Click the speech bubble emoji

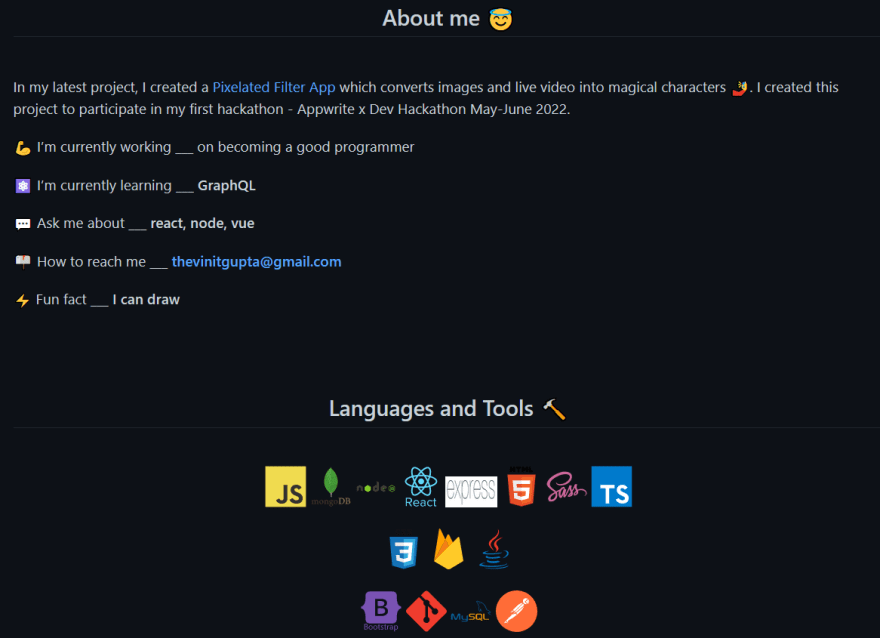click(x=22, y=224)
